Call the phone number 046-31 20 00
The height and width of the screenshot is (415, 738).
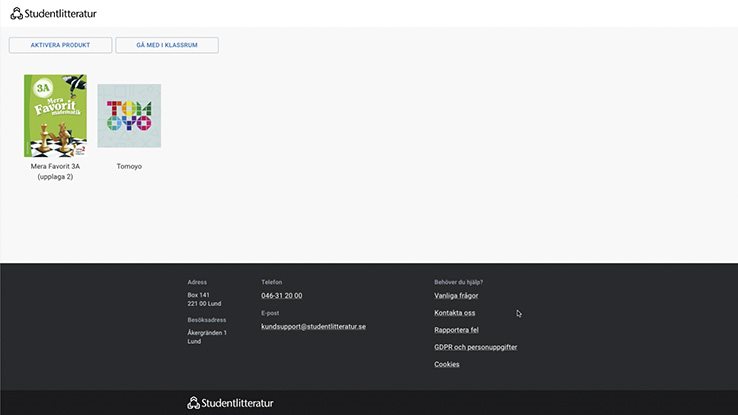pos(281,296)
